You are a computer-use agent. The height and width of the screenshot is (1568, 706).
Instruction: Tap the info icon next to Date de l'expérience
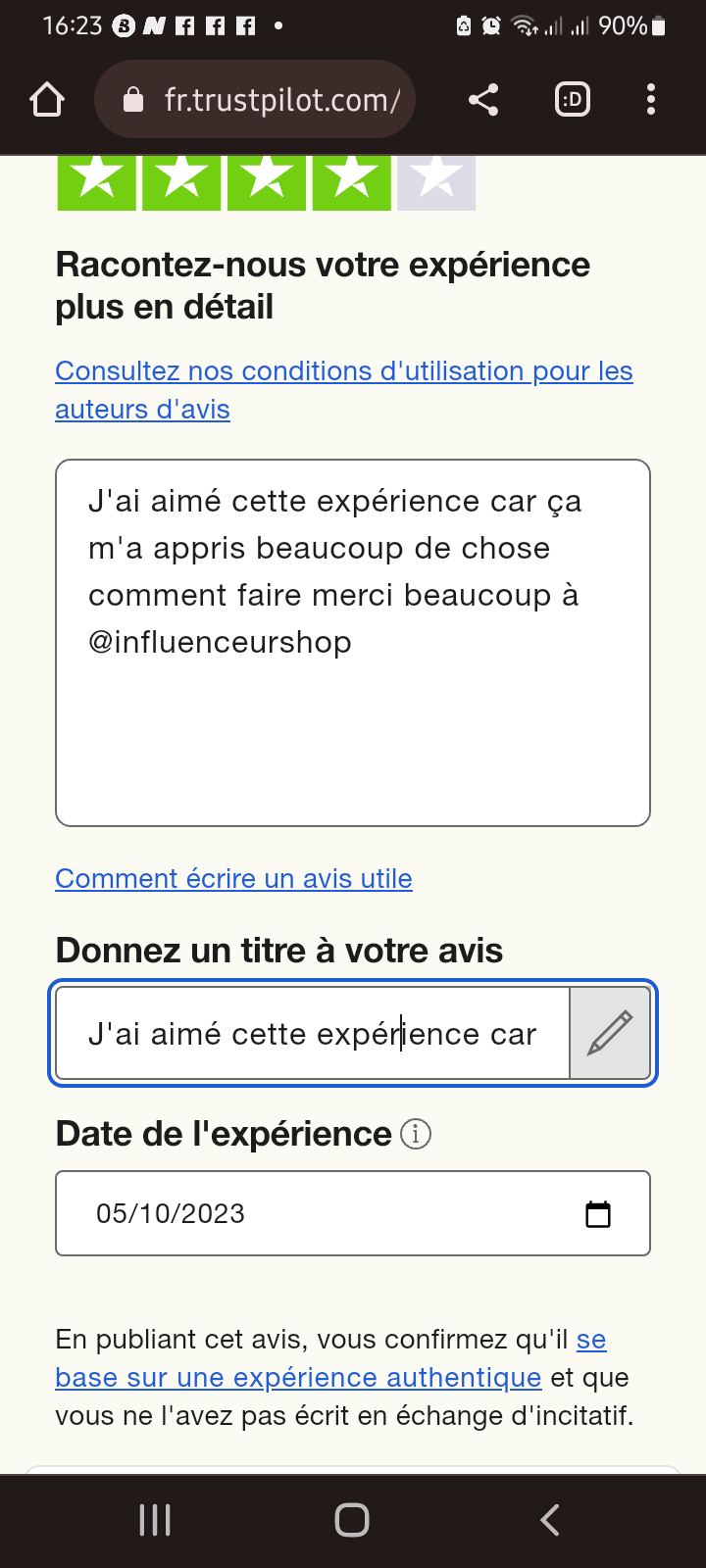416,1135
